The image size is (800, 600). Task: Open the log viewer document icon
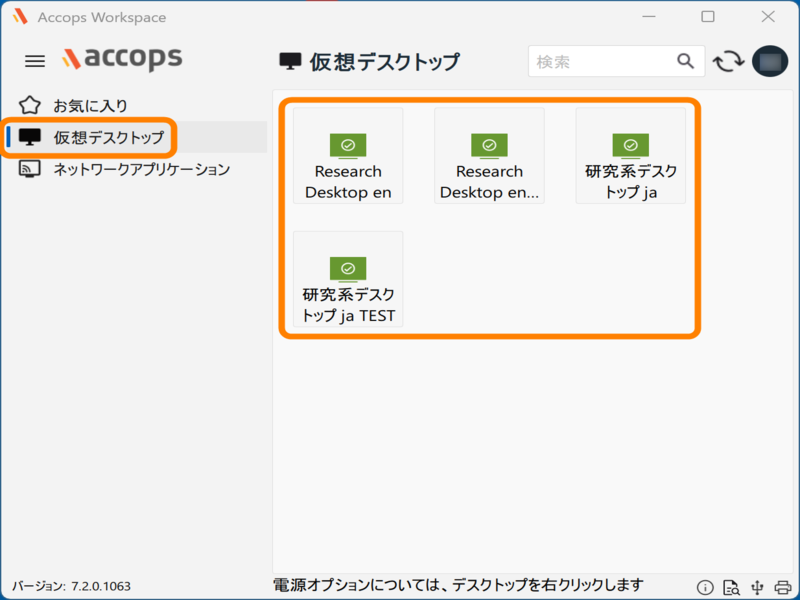click(x=731, y=588)
